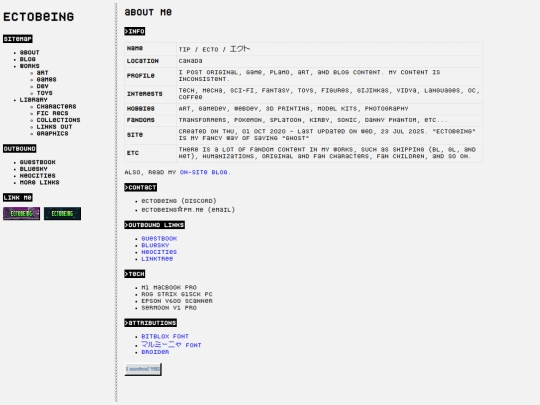
Task: Open the Library sitemap entry
Action: [33, 100]
